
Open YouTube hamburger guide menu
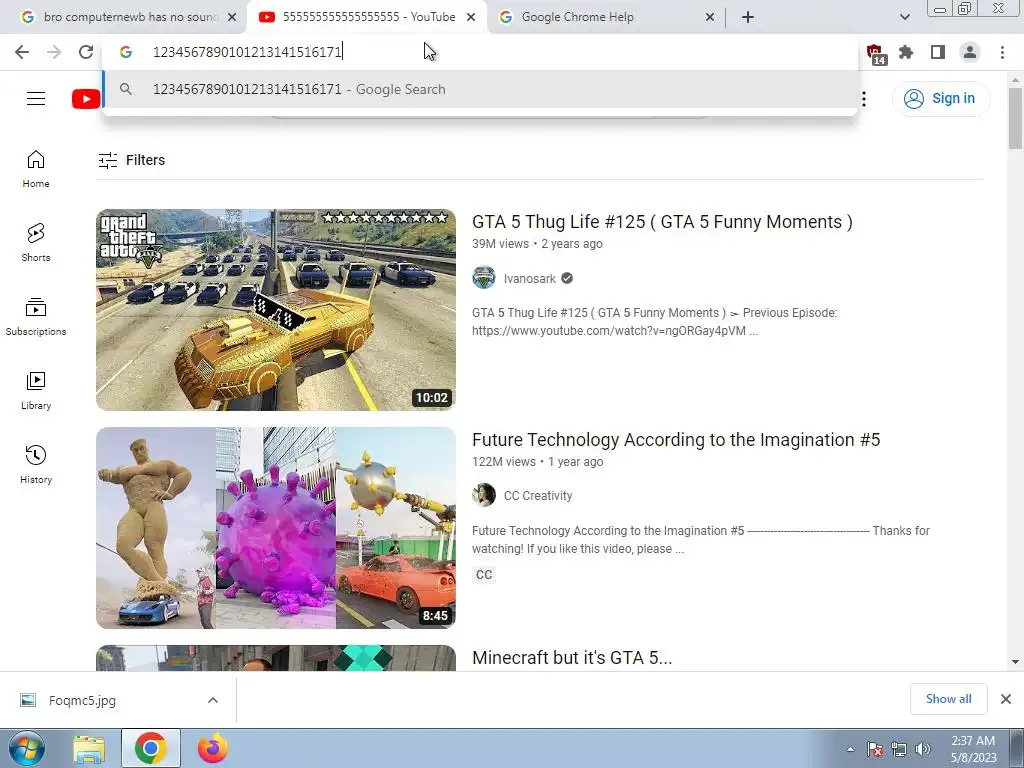[36, 99]
